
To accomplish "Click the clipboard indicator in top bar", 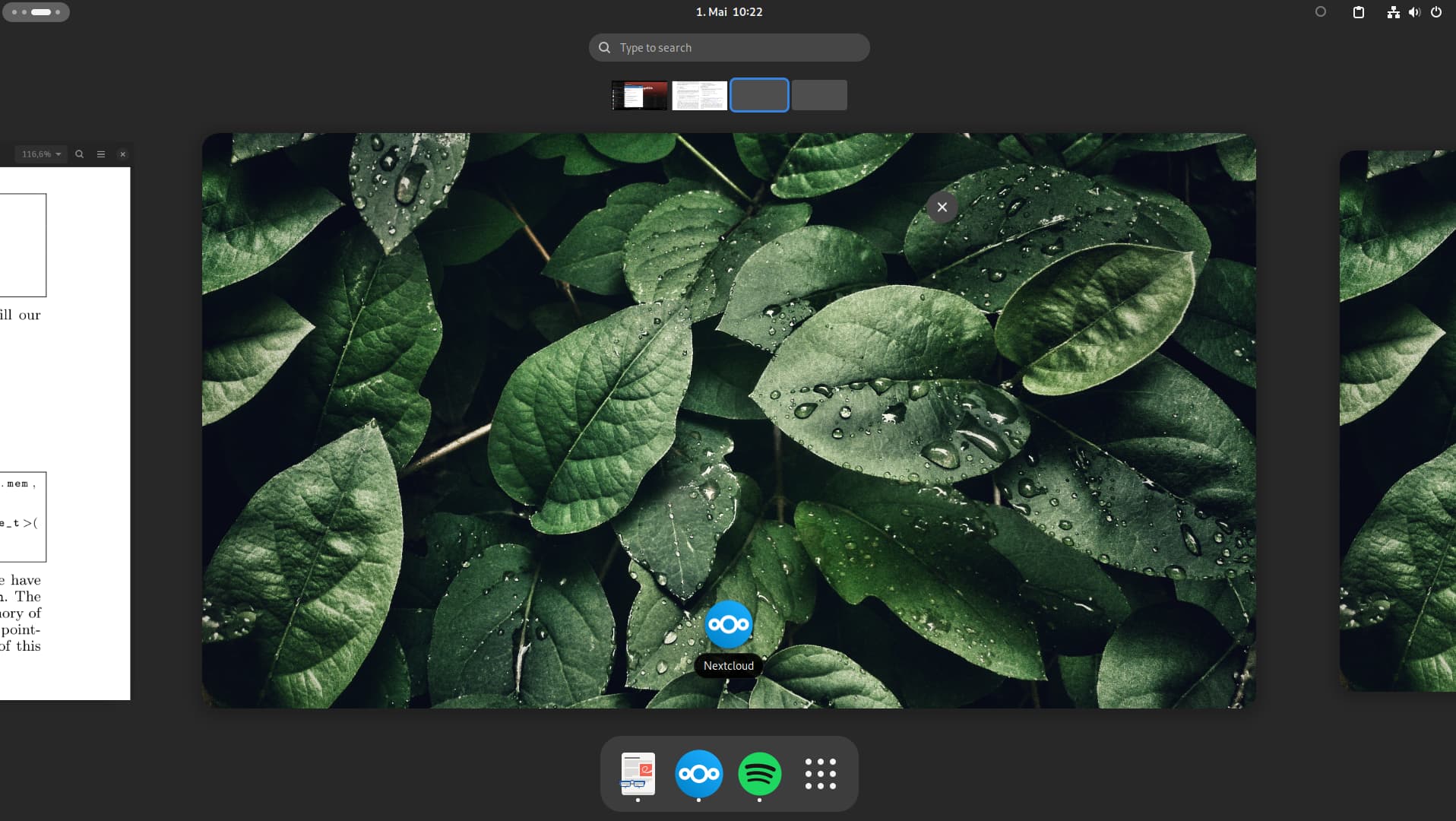I will (x=1358, y=12).
